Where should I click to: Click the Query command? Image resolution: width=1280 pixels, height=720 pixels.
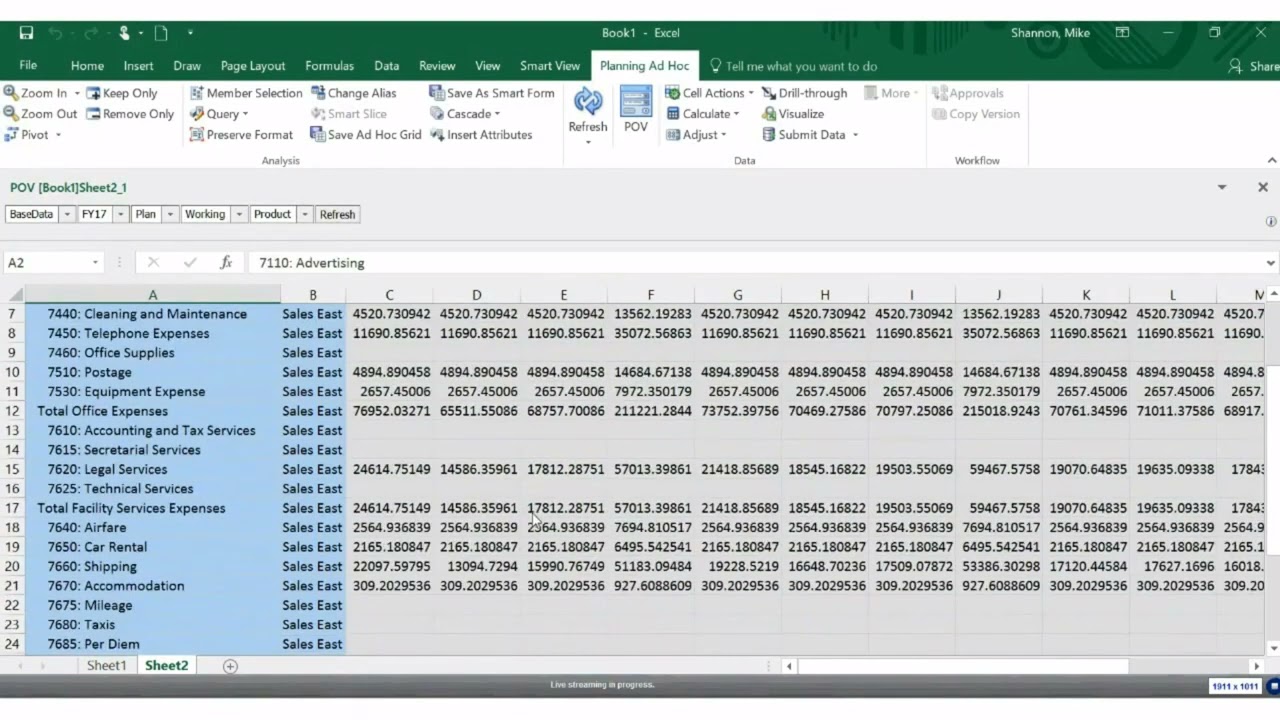[220, 114]
